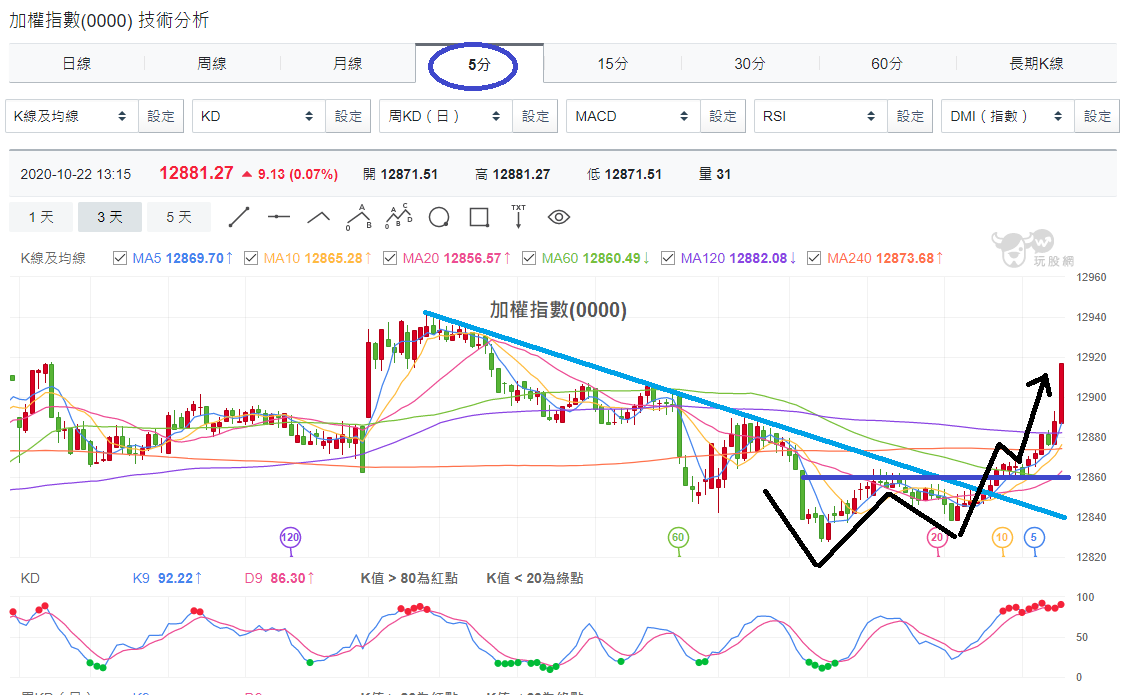The height and width of the screenshot is (695, 1124).
Task: Click the D9 value 86.30
Action: pyautogui.click(x=288, y=578)
